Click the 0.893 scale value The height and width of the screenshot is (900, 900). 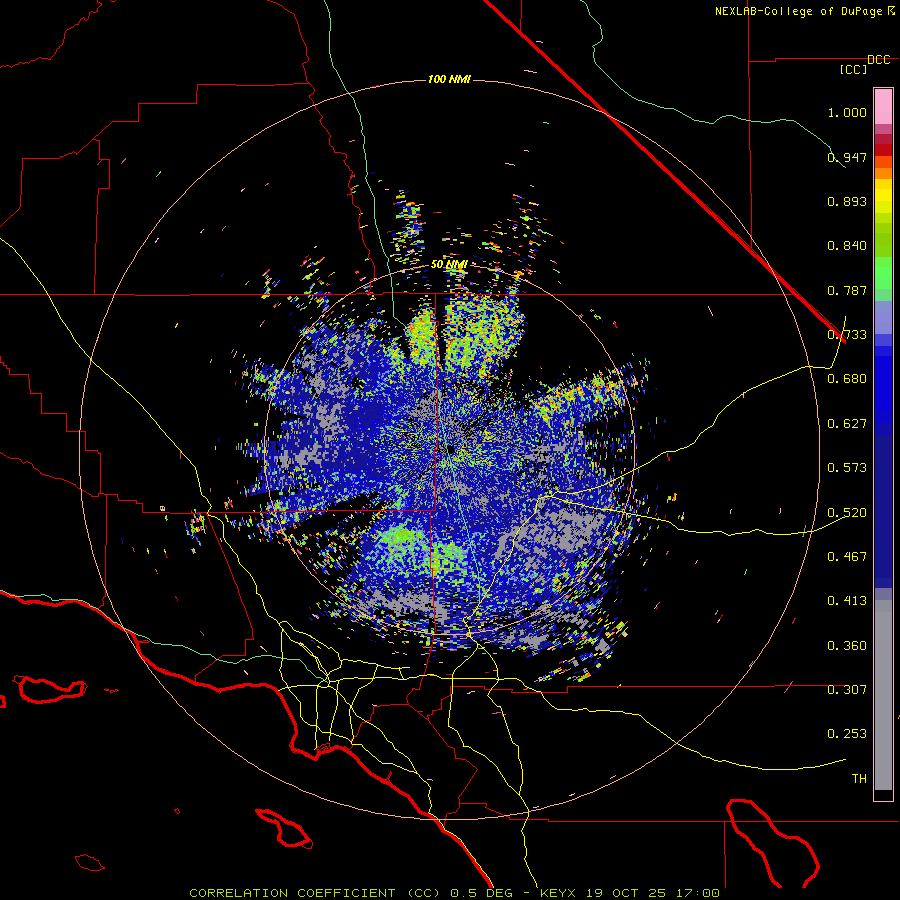coord(847,201)
